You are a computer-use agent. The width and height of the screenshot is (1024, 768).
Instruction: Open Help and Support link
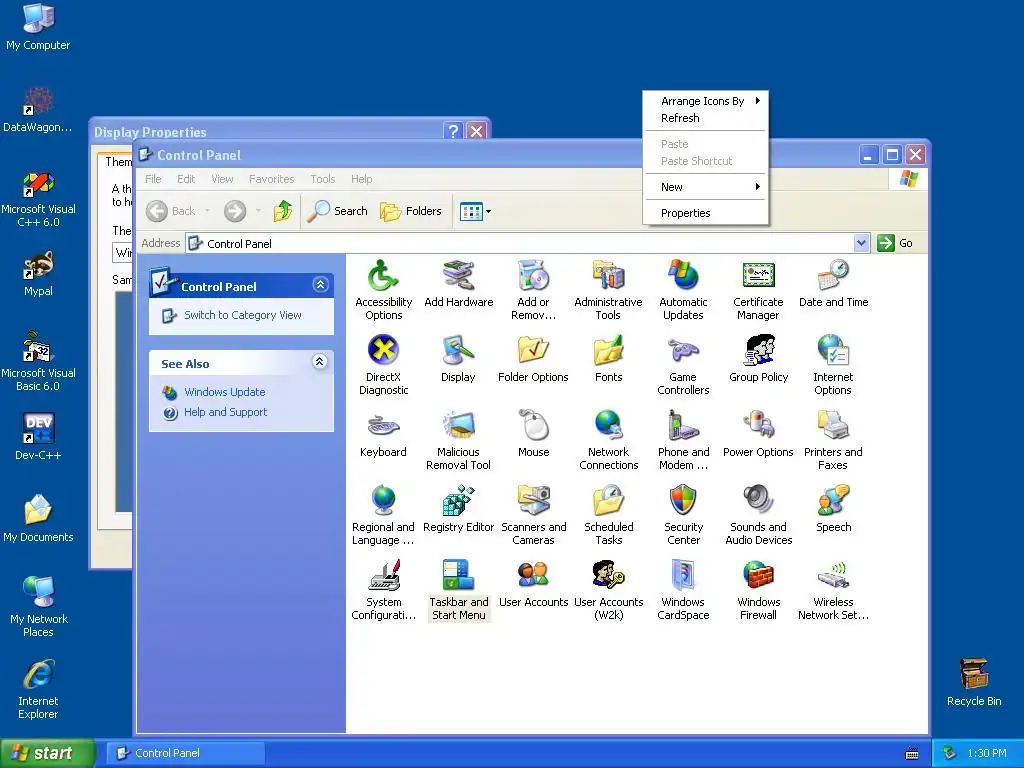click(225, 412)
